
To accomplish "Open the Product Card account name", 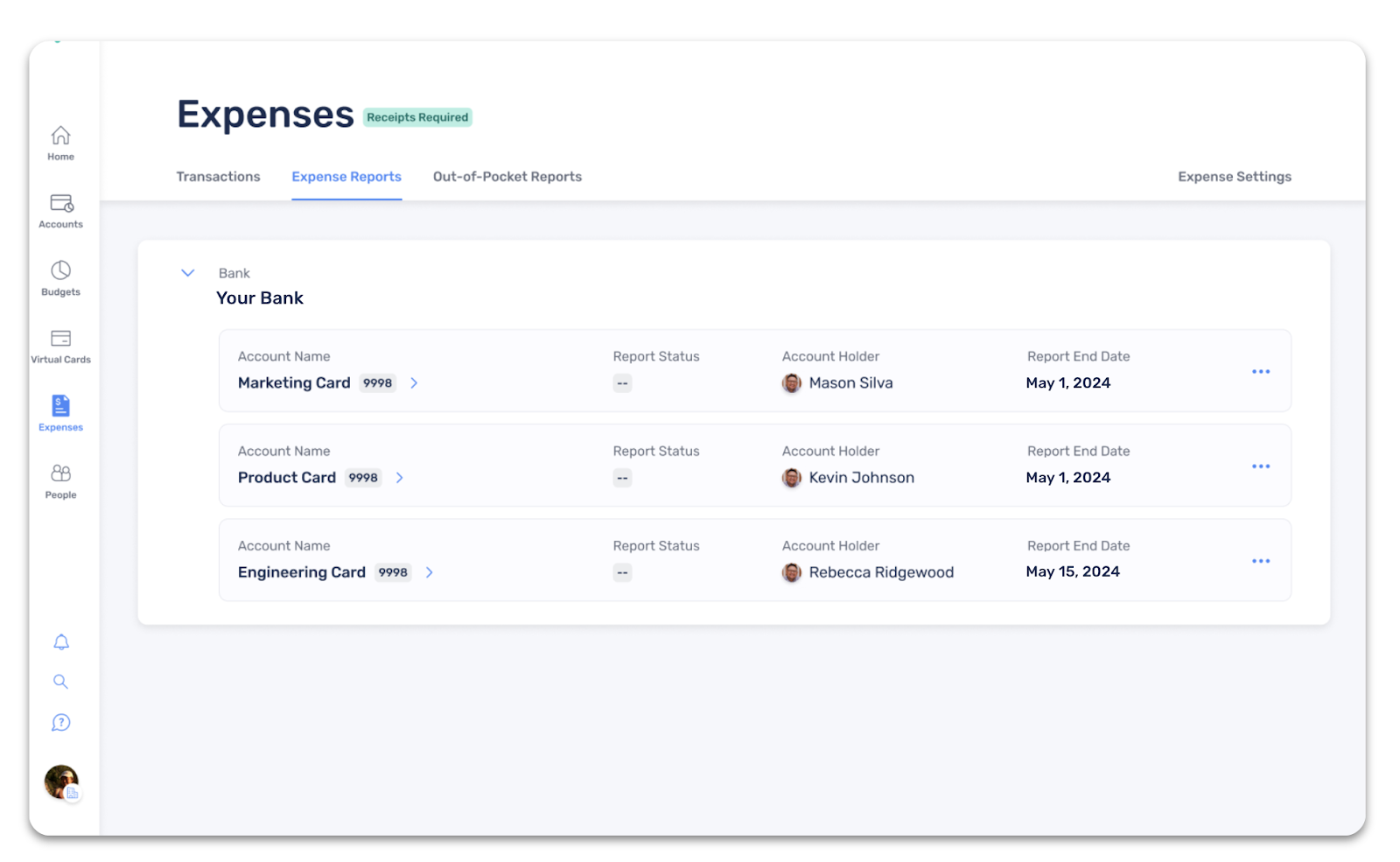I will [287, 478].
